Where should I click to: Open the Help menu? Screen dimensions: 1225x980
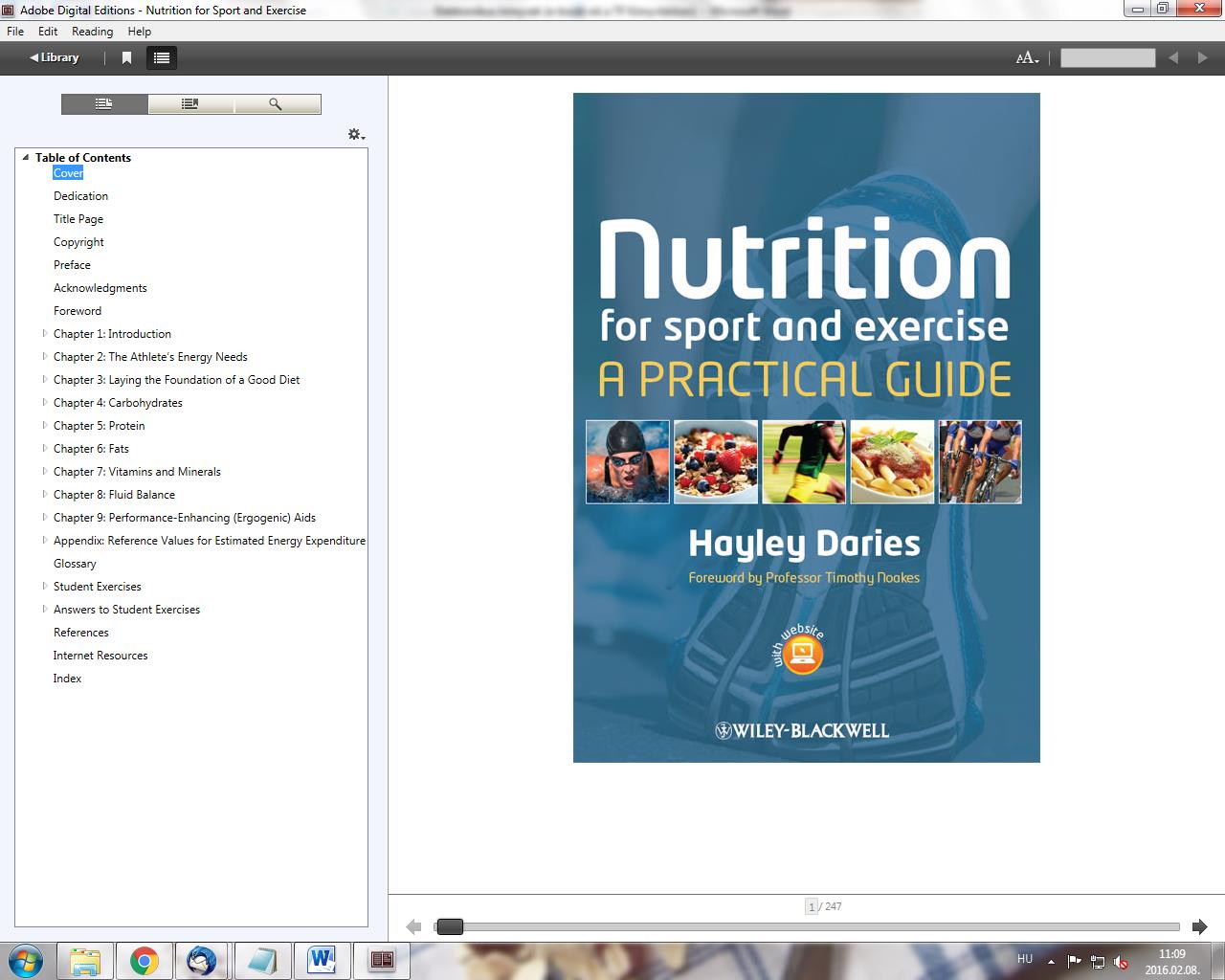tap(140, 32)
